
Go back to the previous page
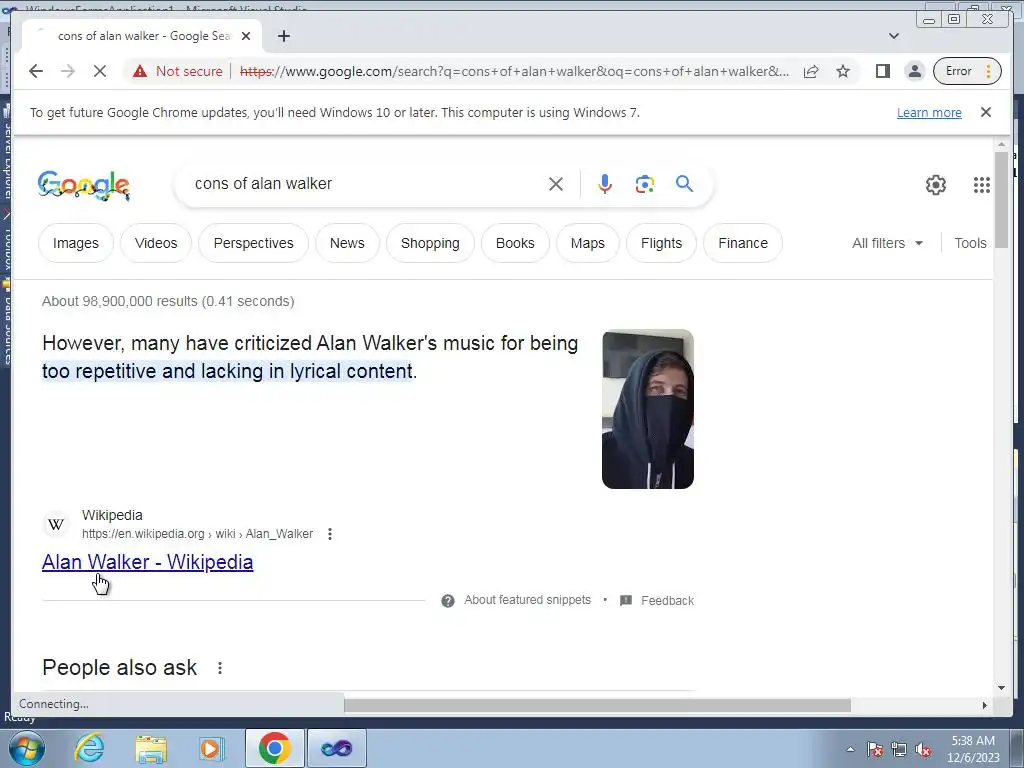tap(36, 71)
